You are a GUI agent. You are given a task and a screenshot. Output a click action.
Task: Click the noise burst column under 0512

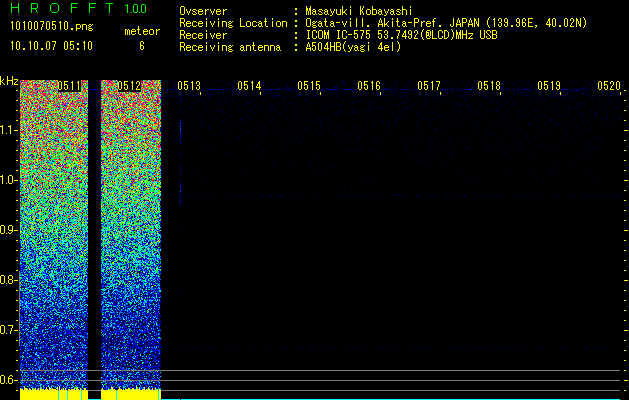pos(131,235)
